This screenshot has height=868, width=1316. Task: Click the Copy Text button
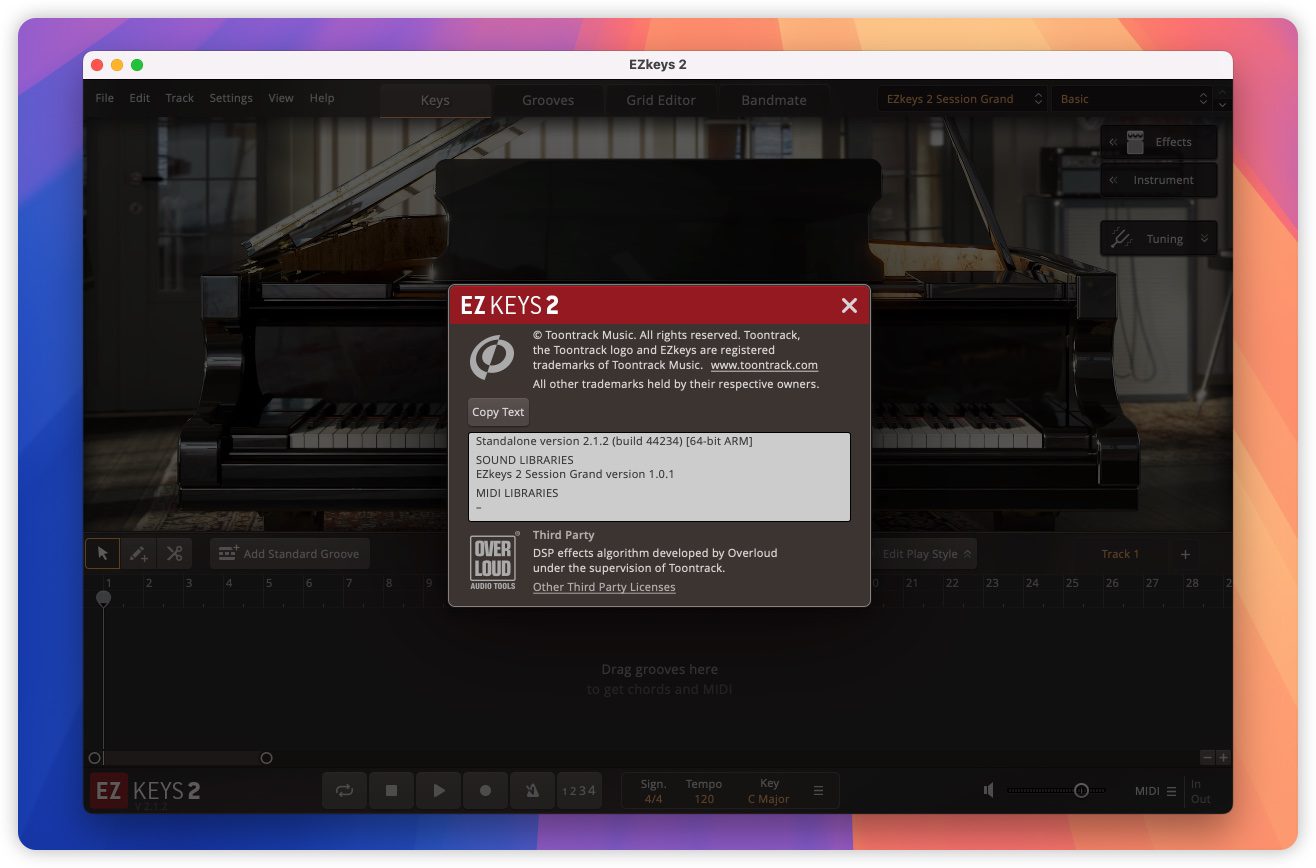(x=498, y=412)
